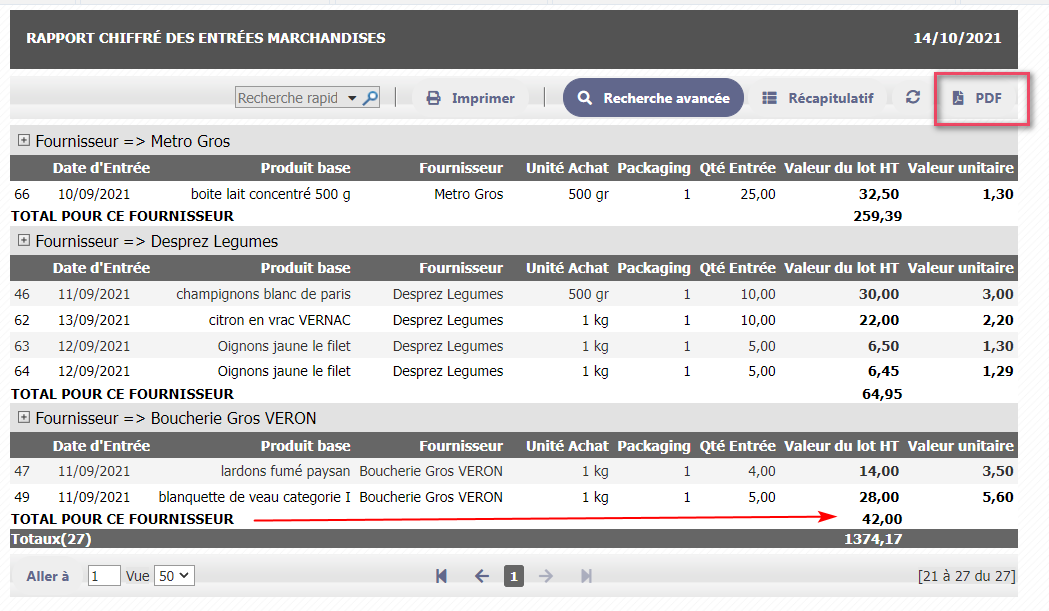This screenshot has width=1049, height=611.
Task: Sort Boucherie VERON table by Fournisseur column
Action: [x=461, y=446]
